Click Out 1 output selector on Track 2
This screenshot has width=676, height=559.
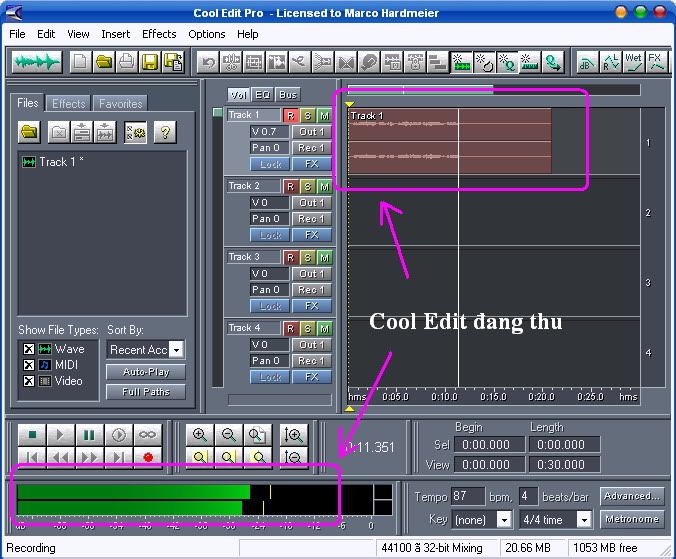pyautogui.click(x=312, y=203)
